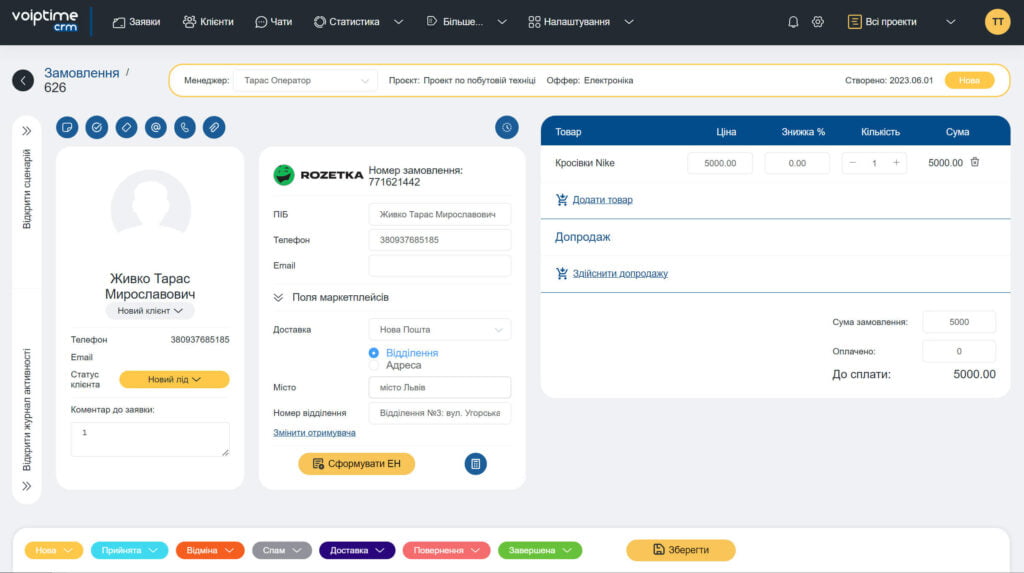Click the Місто input field
1024x573 pixels.
(440, 387)
